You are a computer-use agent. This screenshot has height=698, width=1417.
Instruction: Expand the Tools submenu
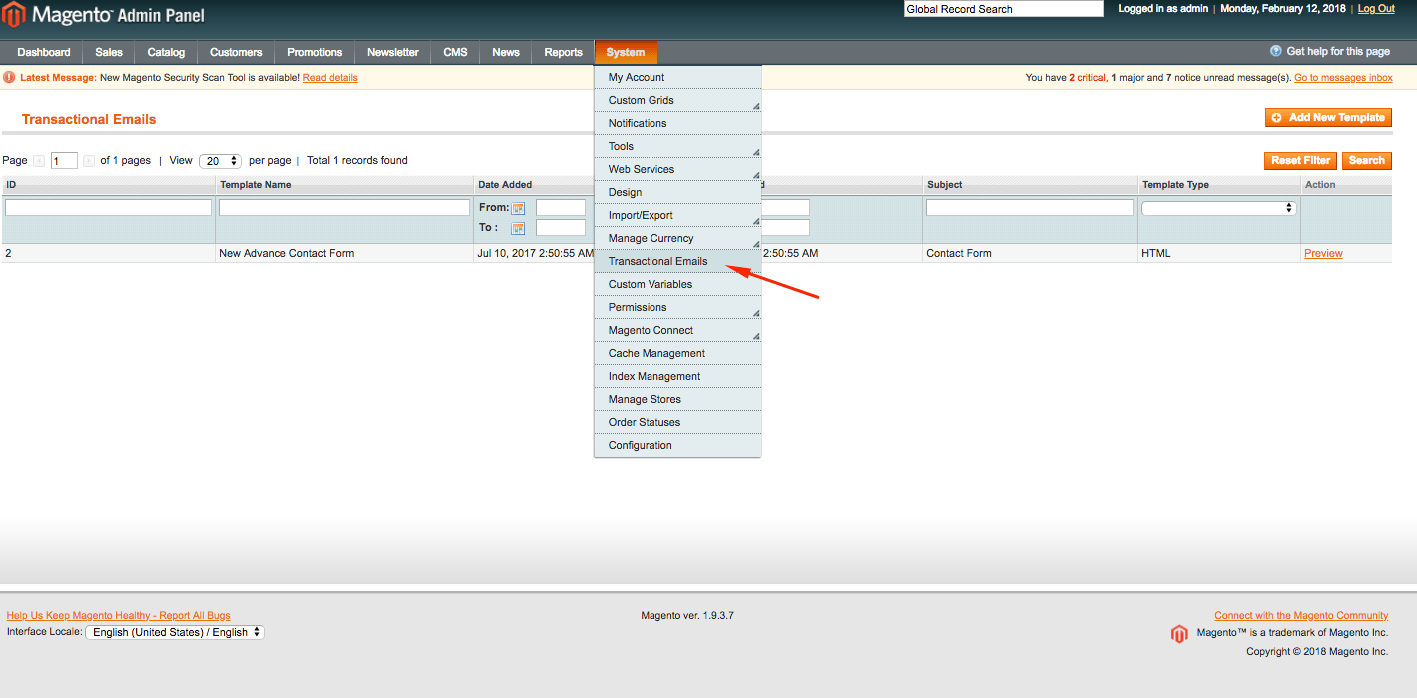[x=678, y=146]
